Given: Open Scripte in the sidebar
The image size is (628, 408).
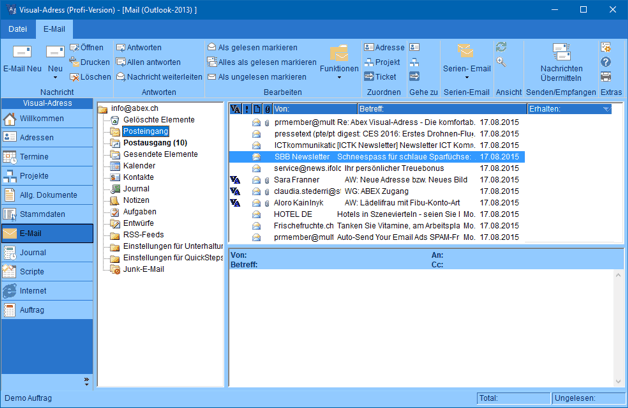Looking at the screenshot, I should (x=47, y=271).
